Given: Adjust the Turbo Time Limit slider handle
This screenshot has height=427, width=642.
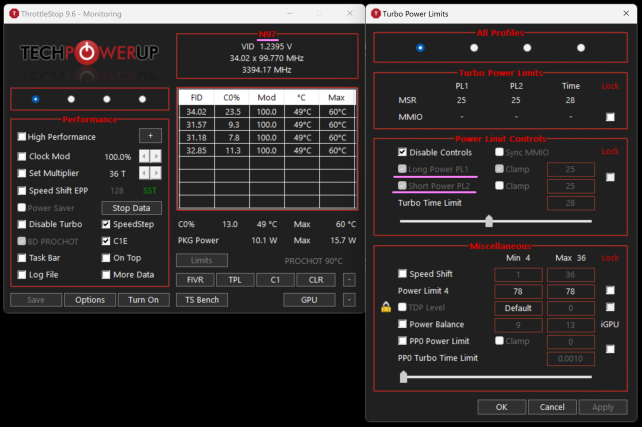Looking at the screenshot, I should (489, 221).
